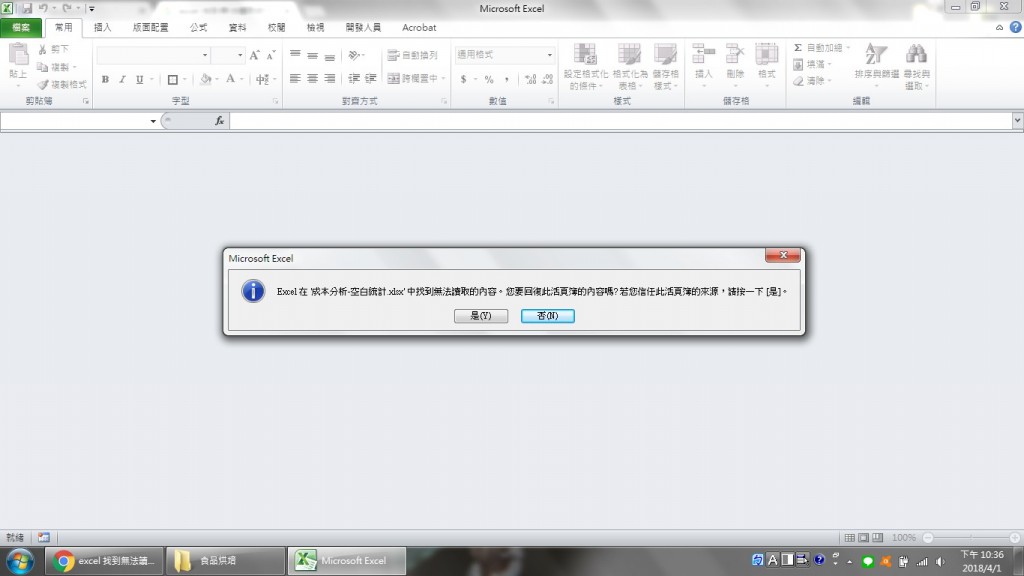This screenshot has width=1024, height=576.
Task: Click the Insert Function fx icon
Action: click(219, 121)
